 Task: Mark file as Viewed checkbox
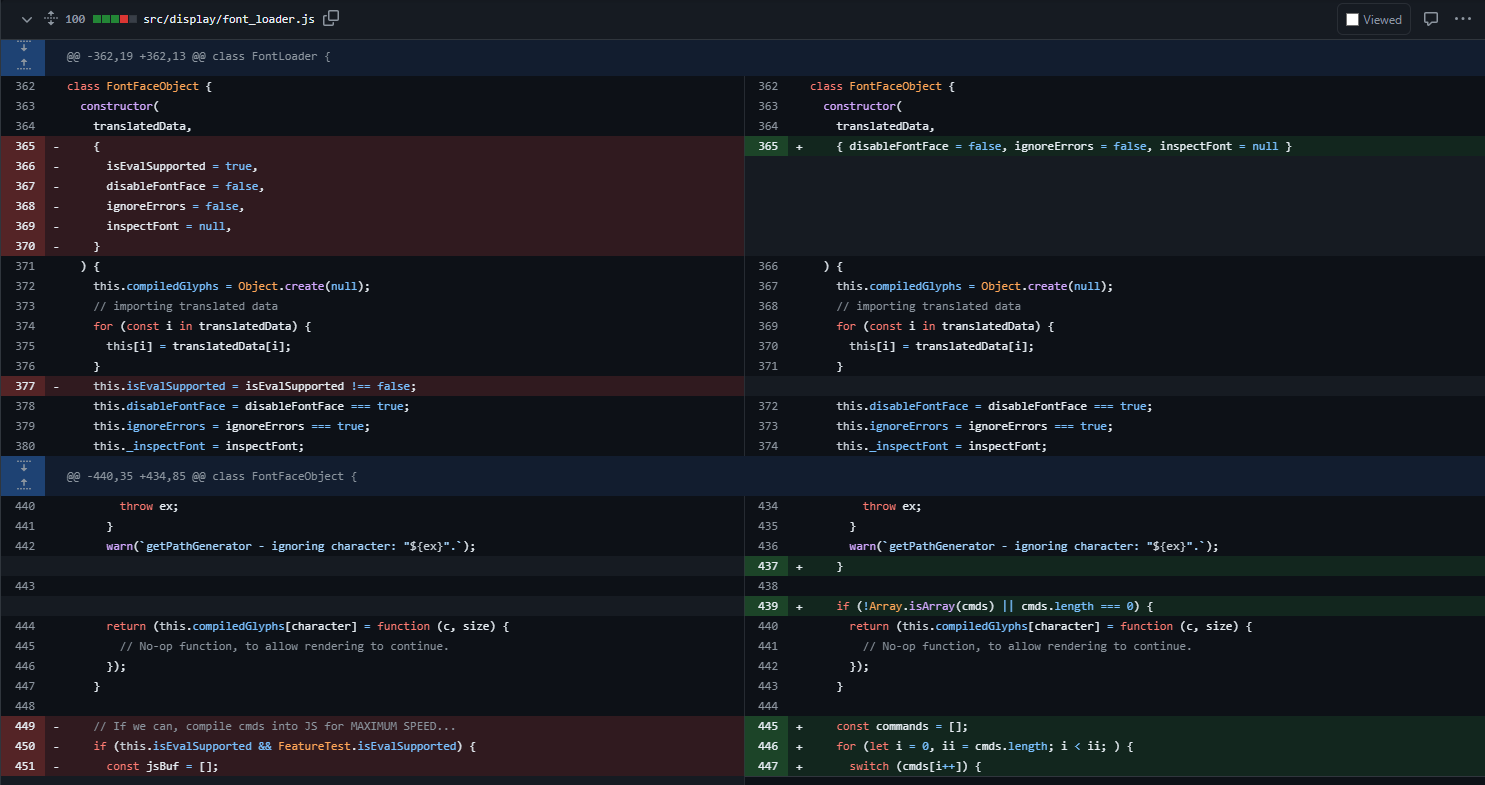coord(1352,19)
